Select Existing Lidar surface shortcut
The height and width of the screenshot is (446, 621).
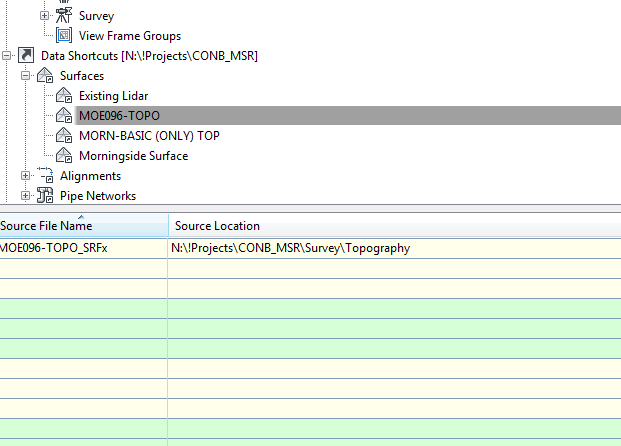[113, 96]
